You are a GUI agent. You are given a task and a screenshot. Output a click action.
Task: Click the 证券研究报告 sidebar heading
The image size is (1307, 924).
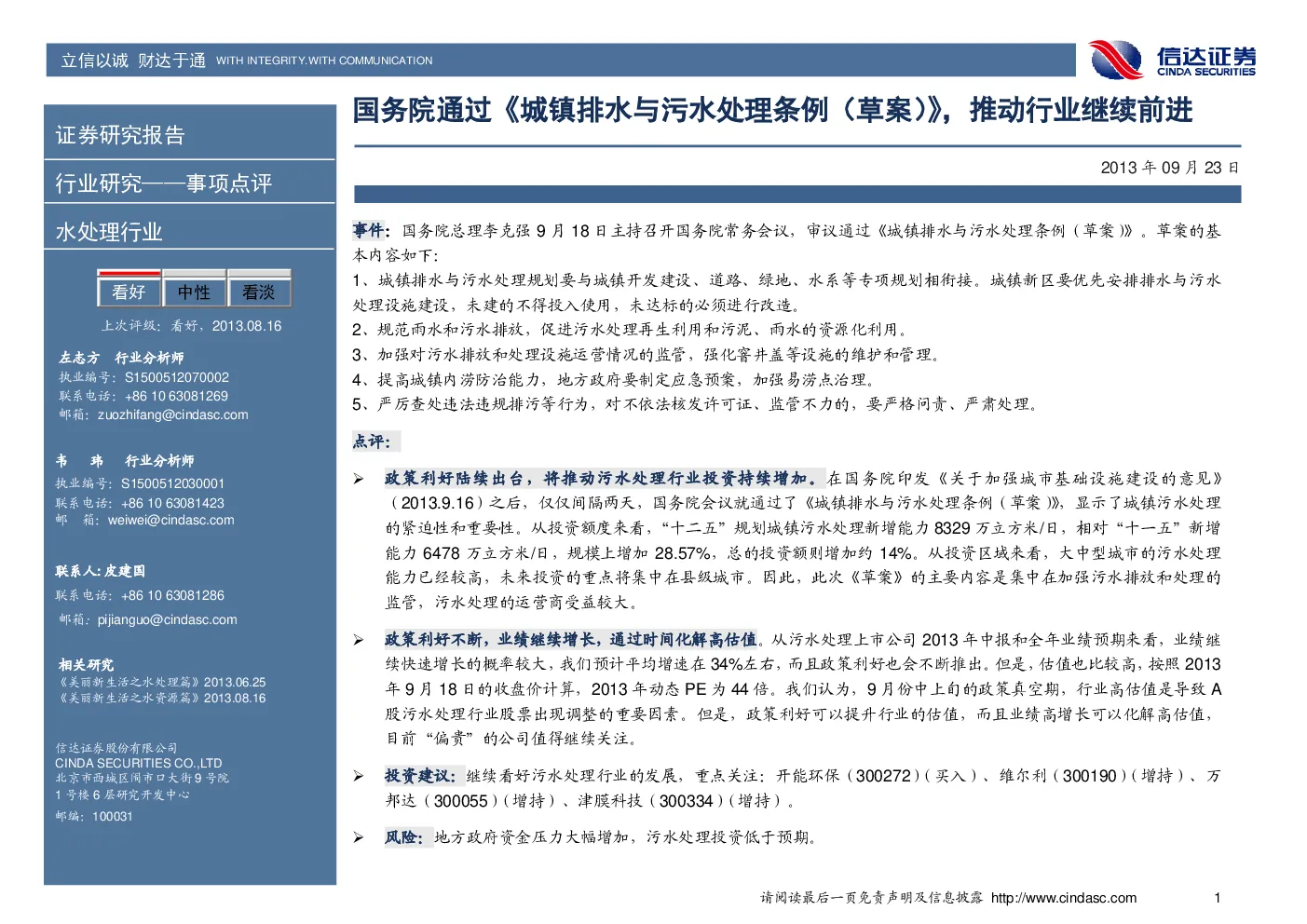point(120,135)
